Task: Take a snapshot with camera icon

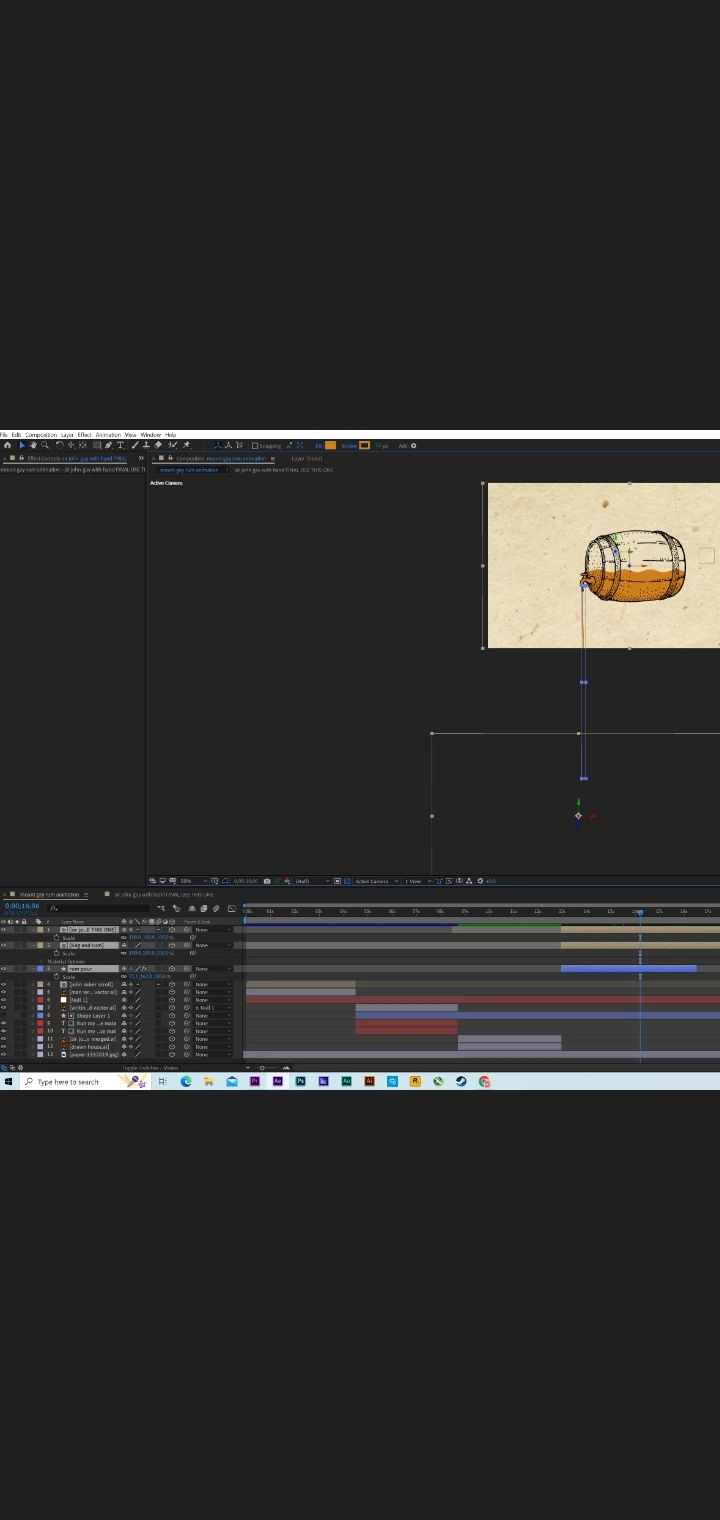Action: pyautogui.click(x=266, y=881)
